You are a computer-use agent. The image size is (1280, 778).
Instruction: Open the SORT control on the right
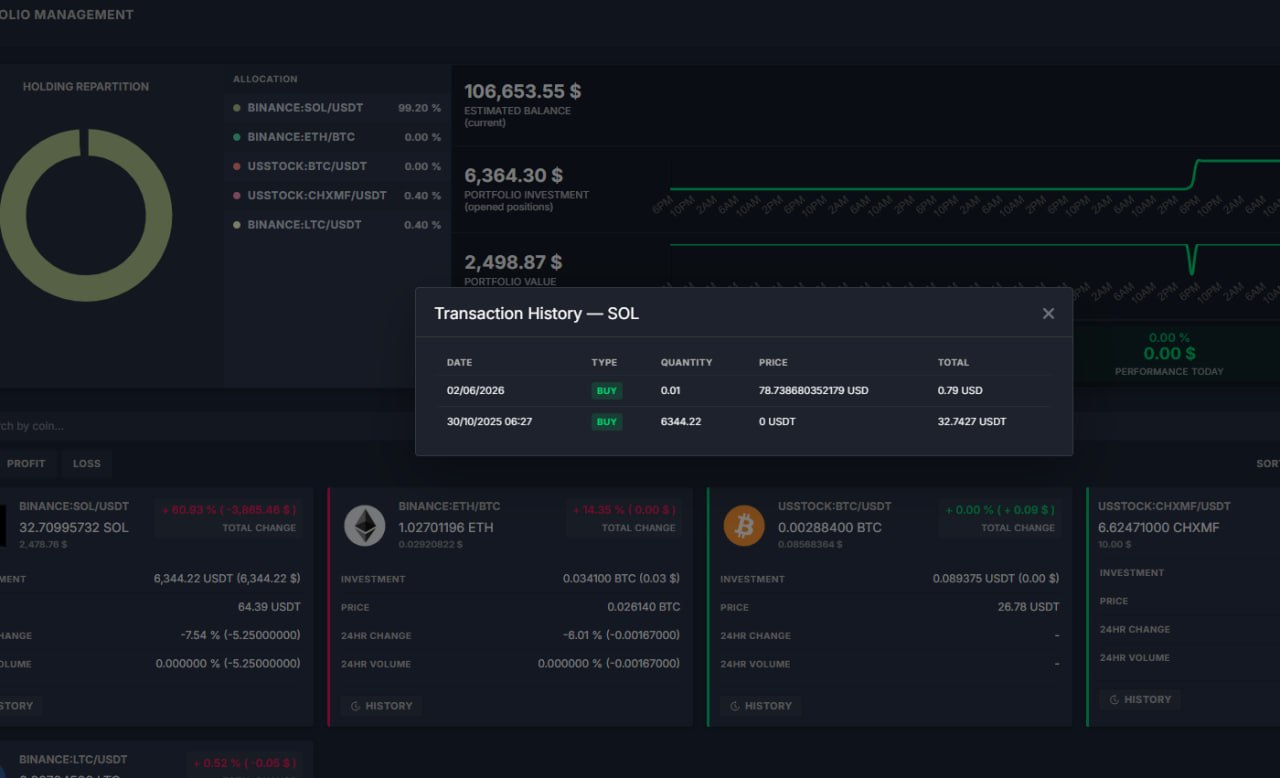[1267, 464]
